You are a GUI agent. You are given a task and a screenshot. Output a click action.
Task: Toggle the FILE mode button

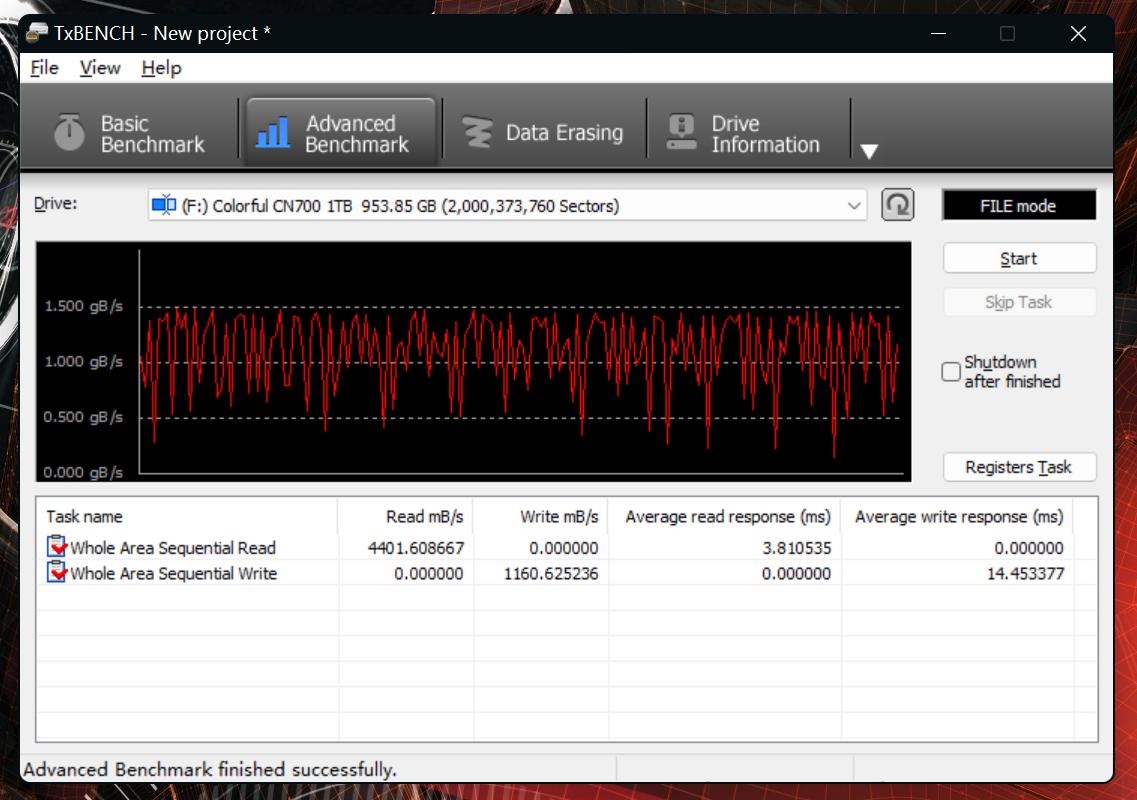pos(1018,206)
